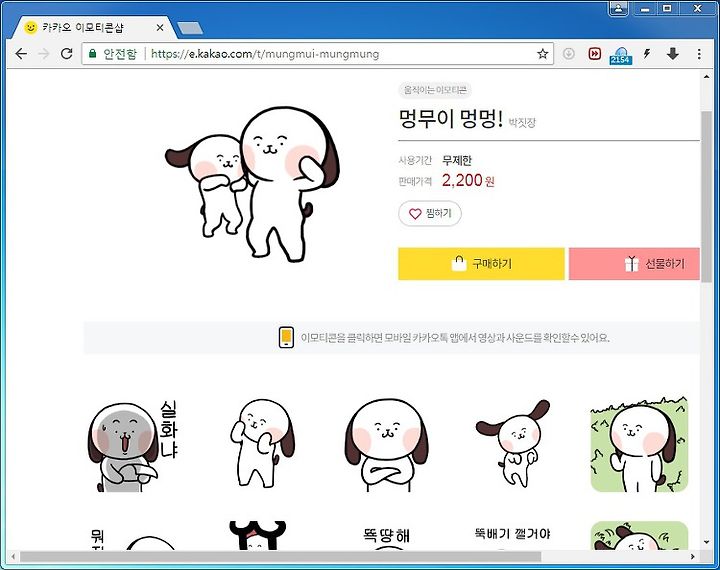The image size is (720, 570).
Task: Click the pink 선물하기 gift button
Action: tap(634, 264)
